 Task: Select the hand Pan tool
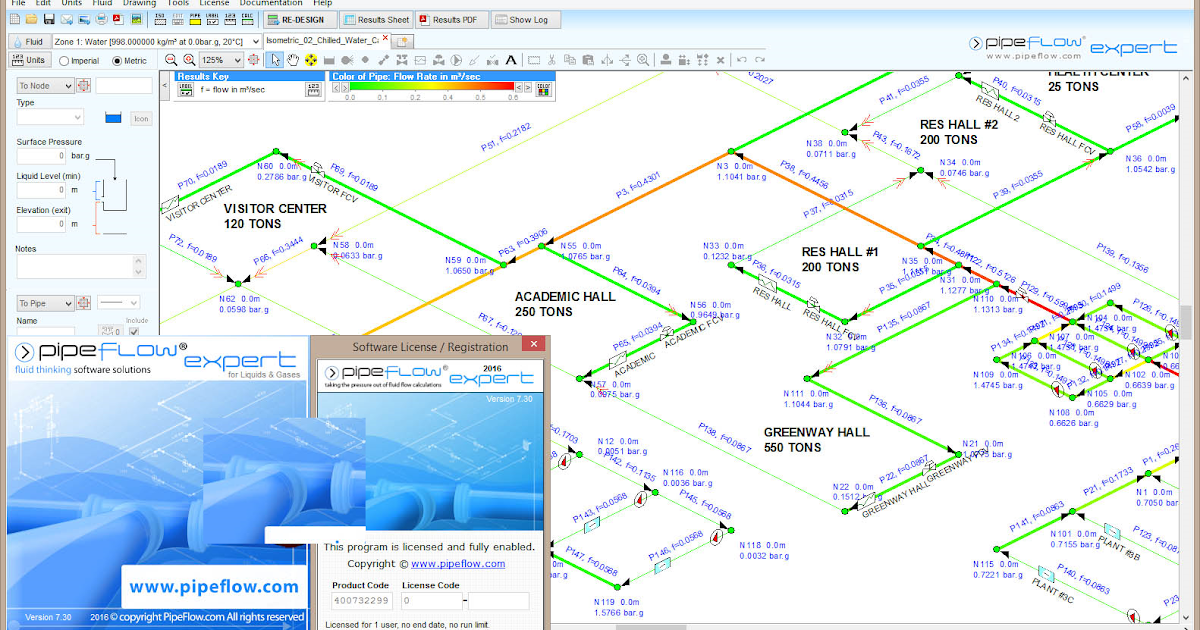293,60
